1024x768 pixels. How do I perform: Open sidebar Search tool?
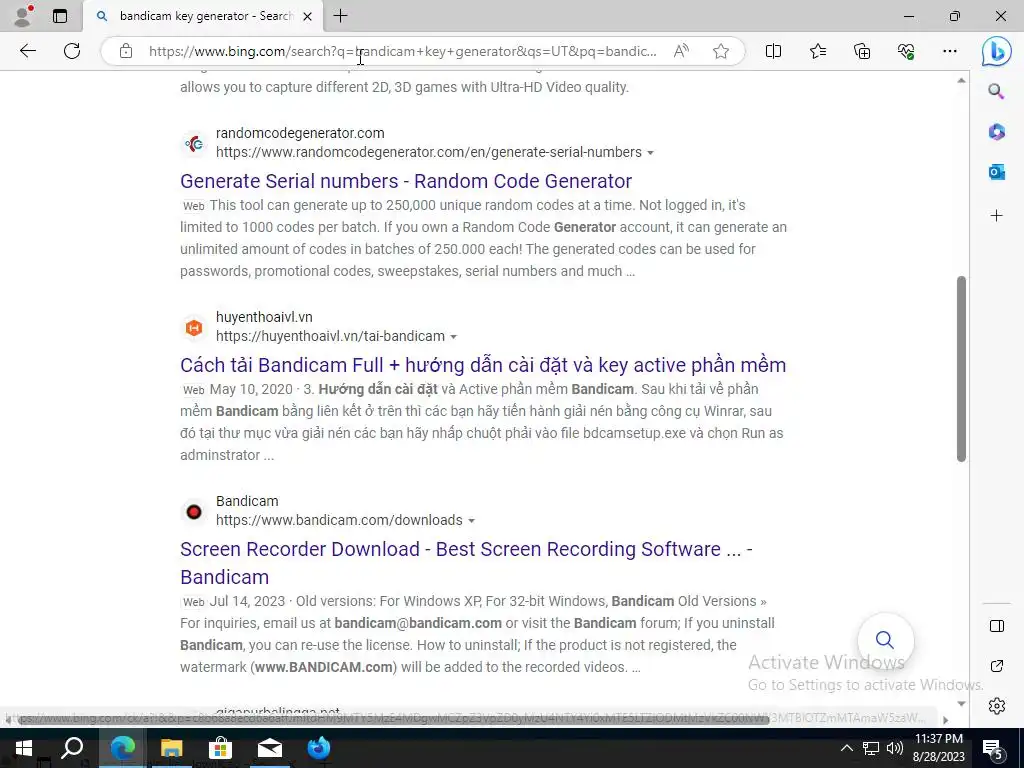(997, 91)
